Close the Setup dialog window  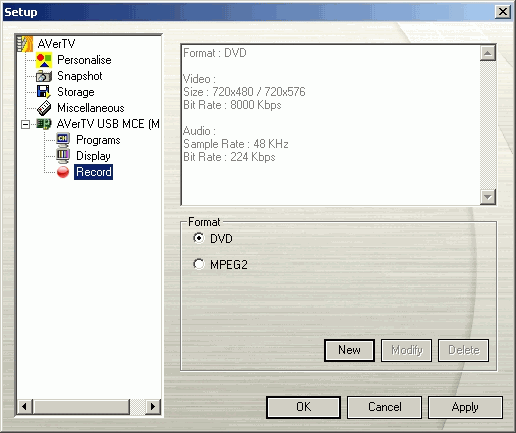click(503, 12)
